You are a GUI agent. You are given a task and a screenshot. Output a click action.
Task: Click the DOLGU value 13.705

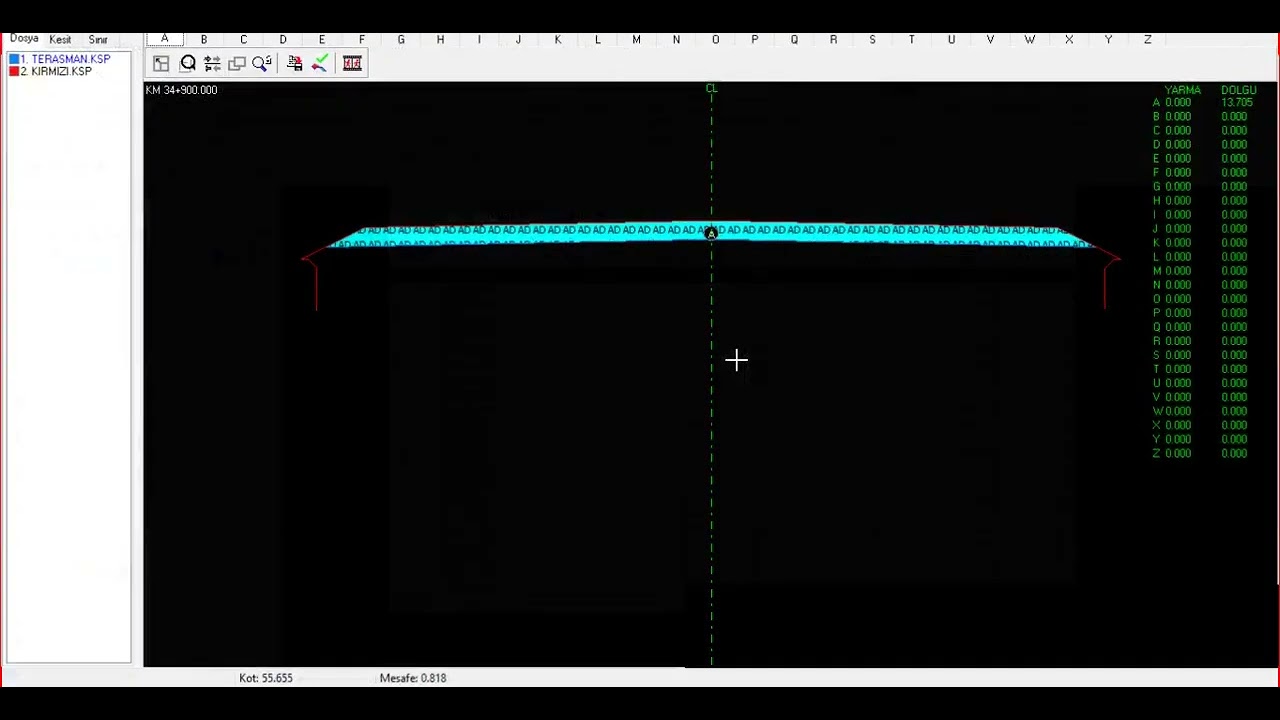click(x=1237, y=103)
